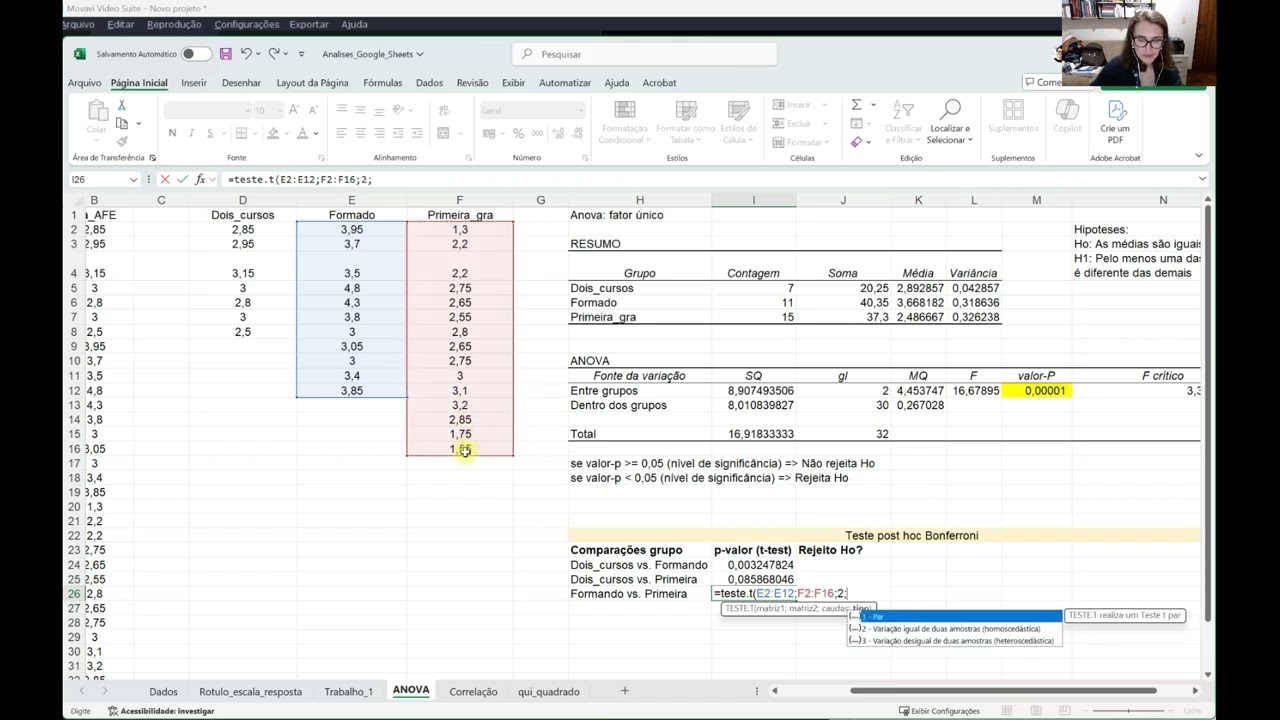Click in the Pesquisar search box

645,54
